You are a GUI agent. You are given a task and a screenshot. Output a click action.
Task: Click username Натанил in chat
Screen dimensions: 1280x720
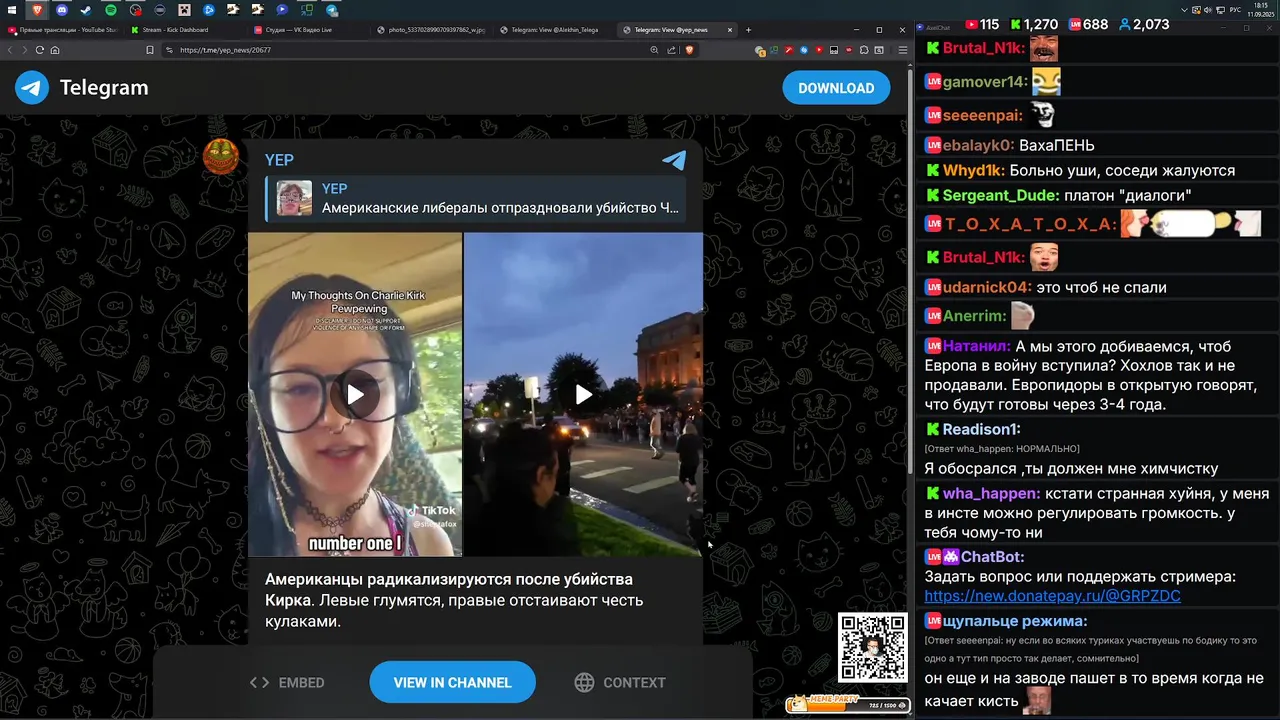click(976, 346)
